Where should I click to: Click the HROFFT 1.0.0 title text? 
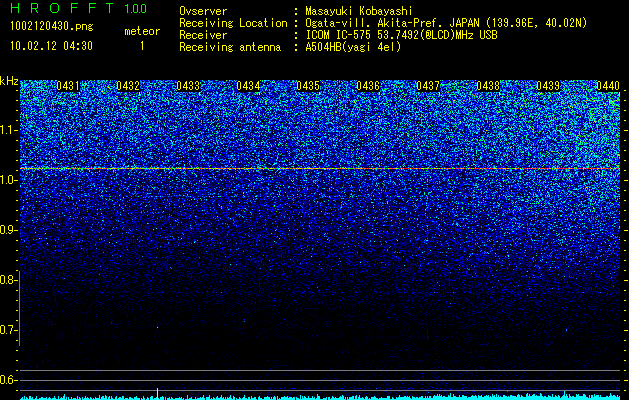pyautogui.click(x=78, y=8)
